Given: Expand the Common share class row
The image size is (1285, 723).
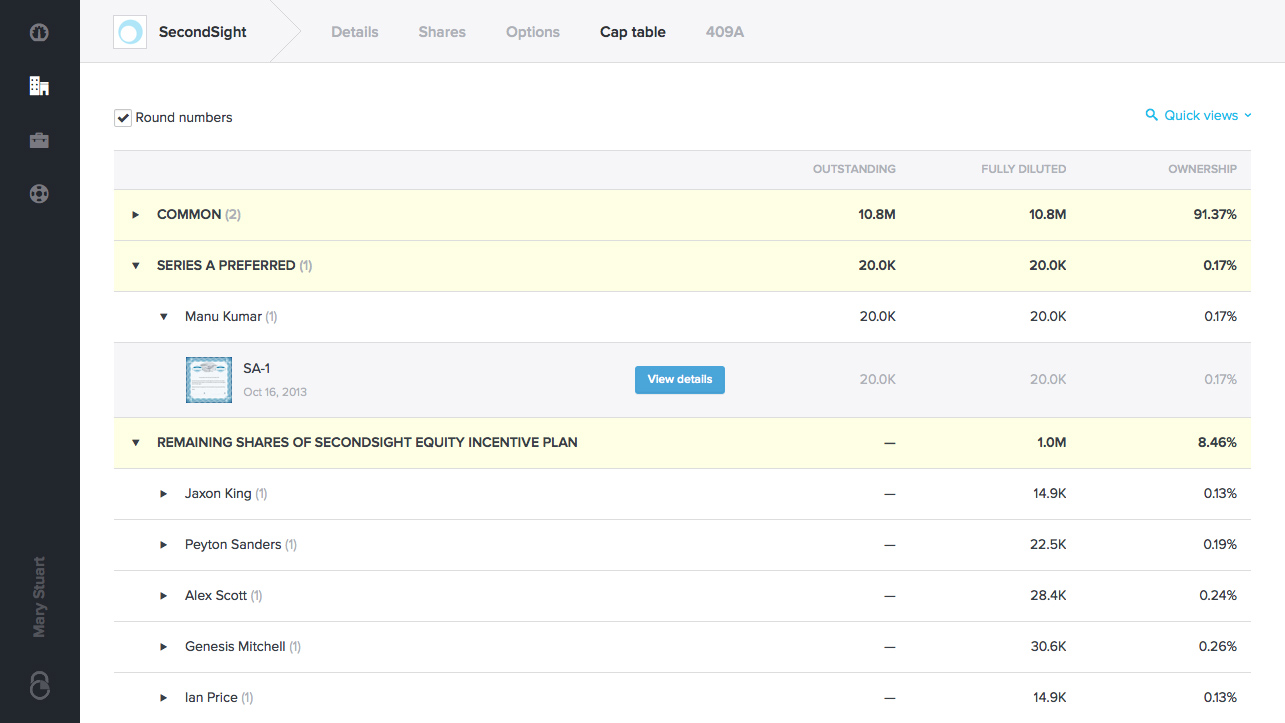Looking at the screenshot, I should (136, 215).
